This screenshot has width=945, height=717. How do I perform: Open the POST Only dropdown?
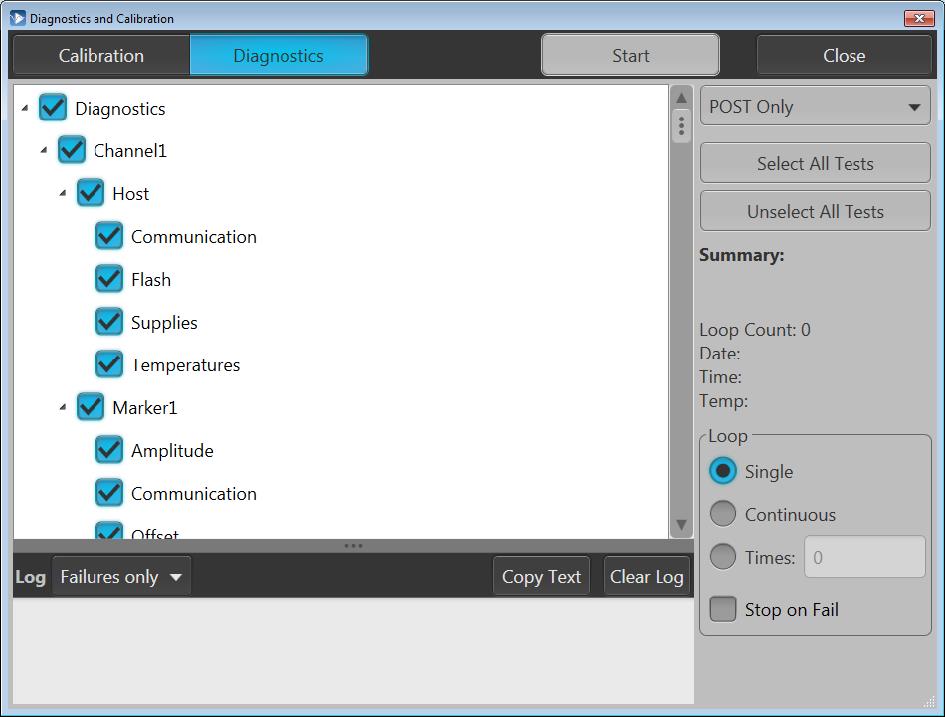point(815,107)
